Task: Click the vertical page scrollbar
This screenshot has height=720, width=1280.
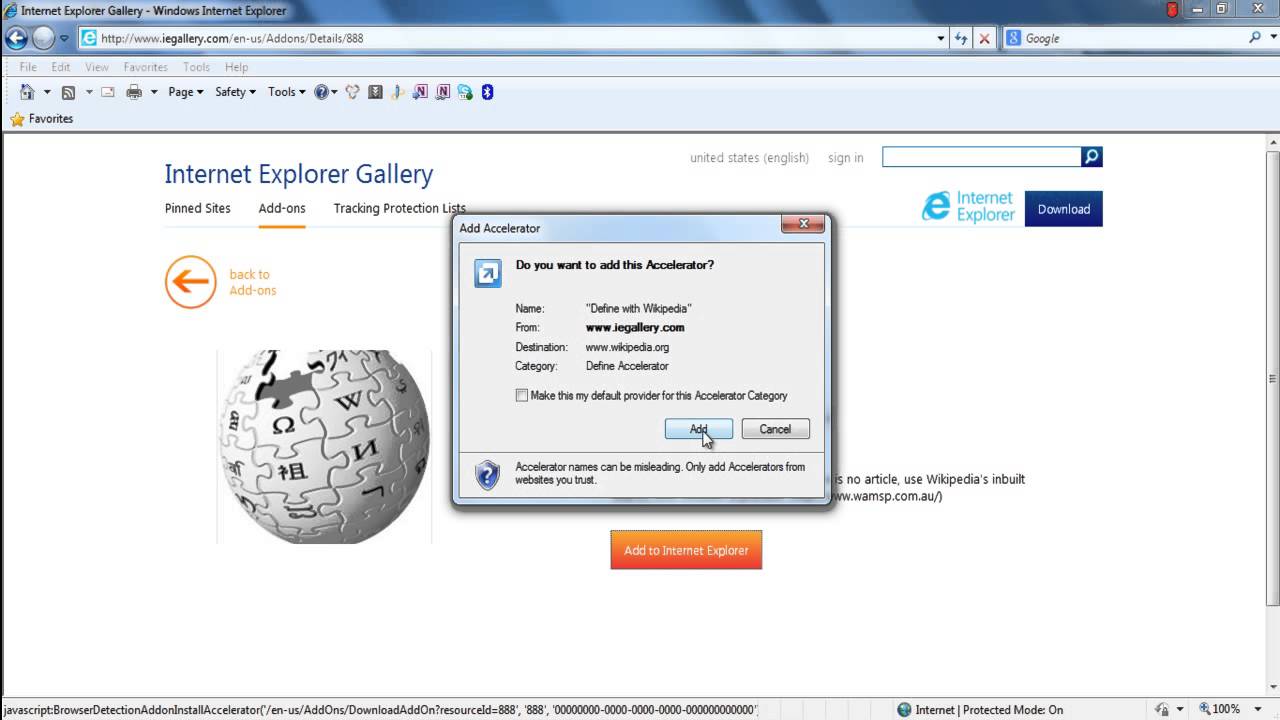Action: (1272, 379)
